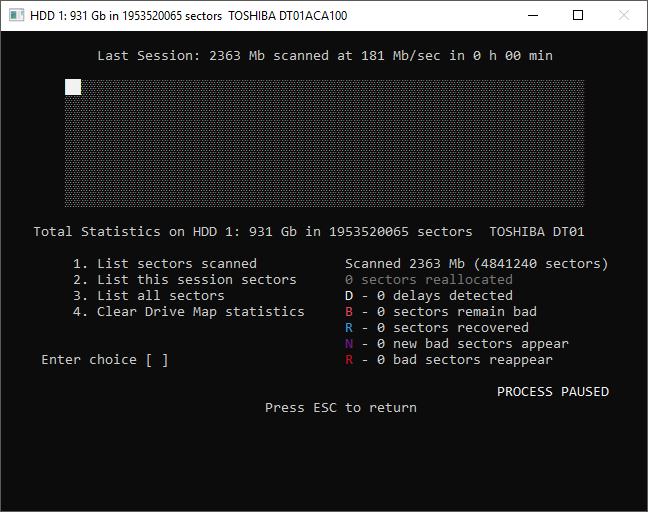Click the app icon in the title bar
This screenshot has width=648, height=512.
coord(17,16)
